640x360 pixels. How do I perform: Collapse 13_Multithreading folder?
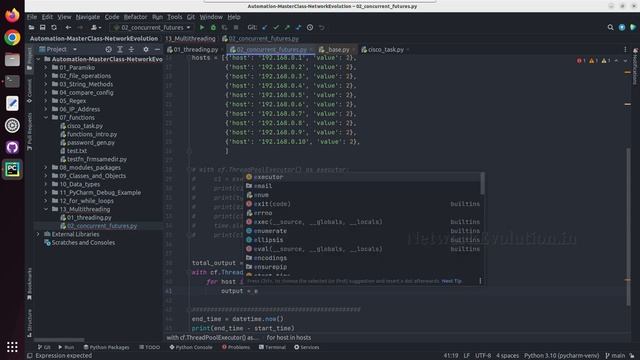click(46, 209)
